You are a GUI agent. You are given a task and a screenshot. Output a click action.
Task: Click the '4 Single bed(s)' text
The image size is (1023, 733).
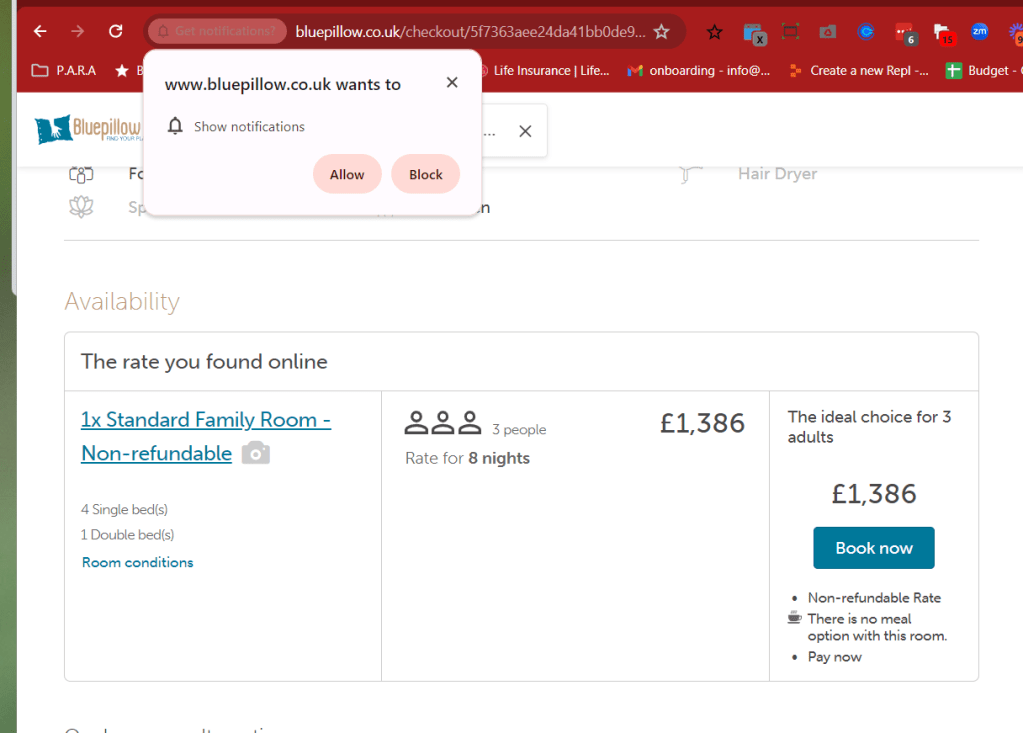[x=124, y=509]
